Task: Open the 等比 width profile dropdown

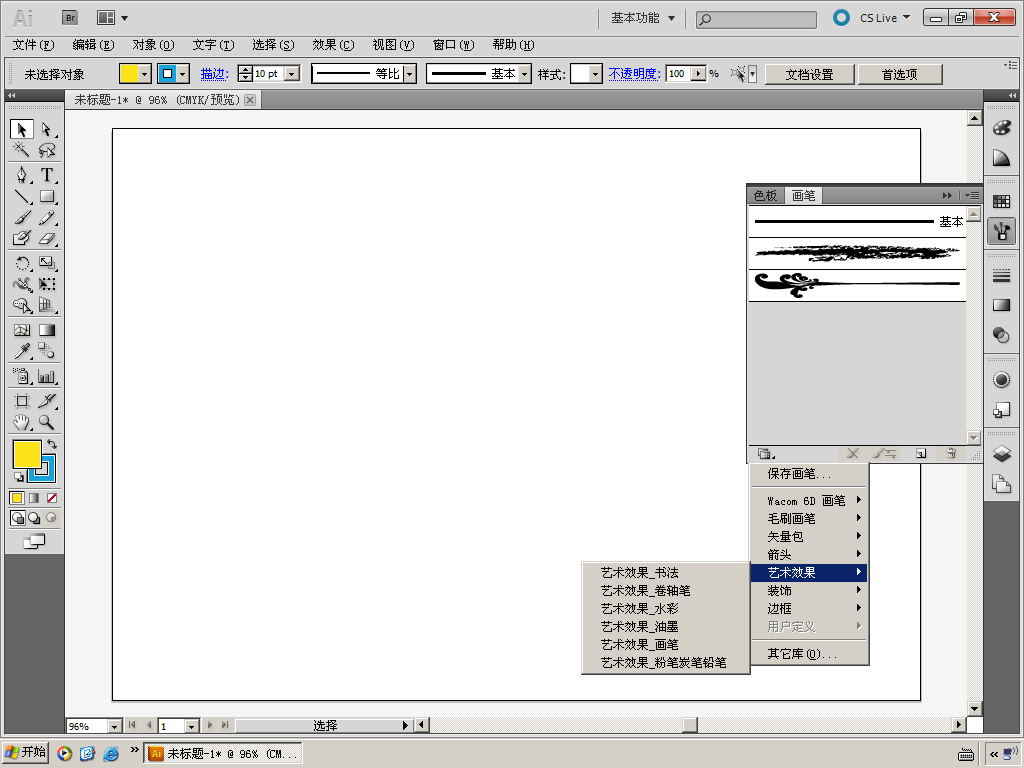Action: coord(409,74)
